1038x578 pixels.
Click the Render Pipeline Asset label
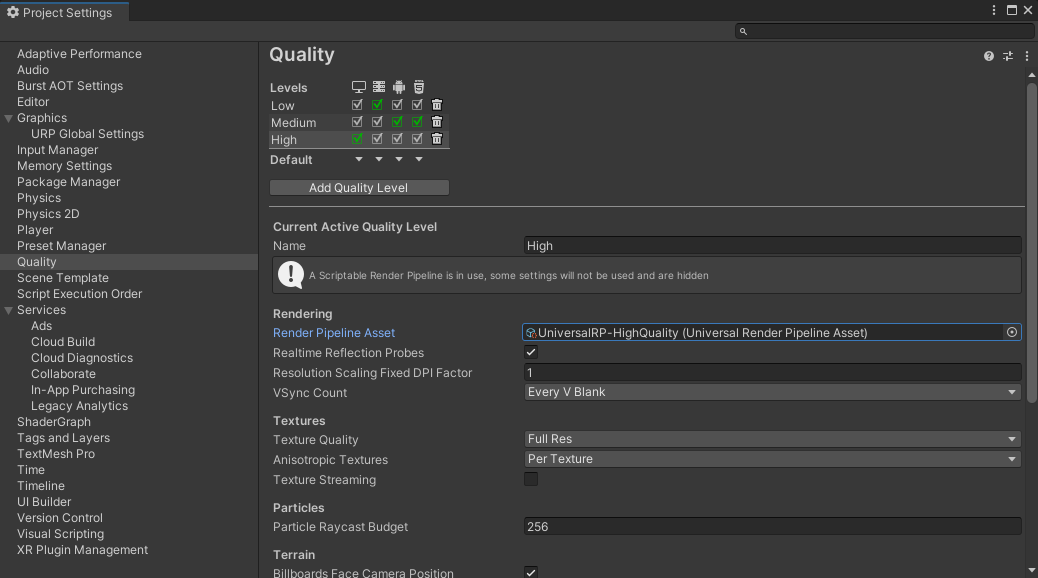tap(334, 333)
